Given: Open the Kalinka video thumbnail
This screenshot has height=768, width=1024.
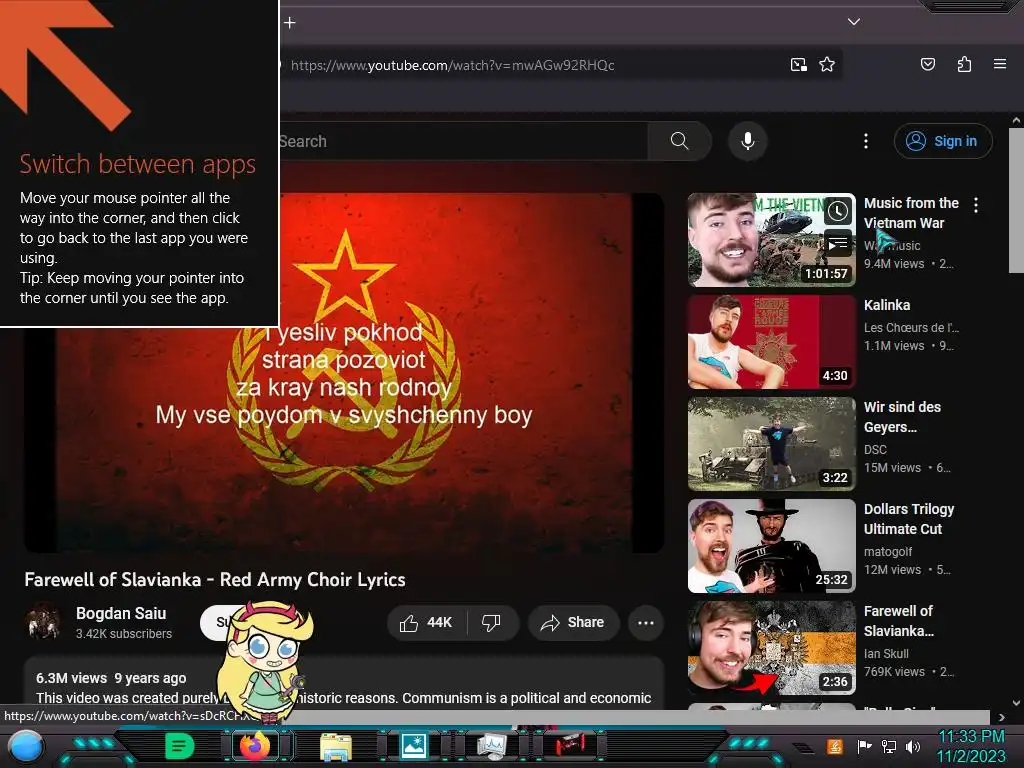Looking at the screenshot, I should pyautogui.click(x=771, y=342).
